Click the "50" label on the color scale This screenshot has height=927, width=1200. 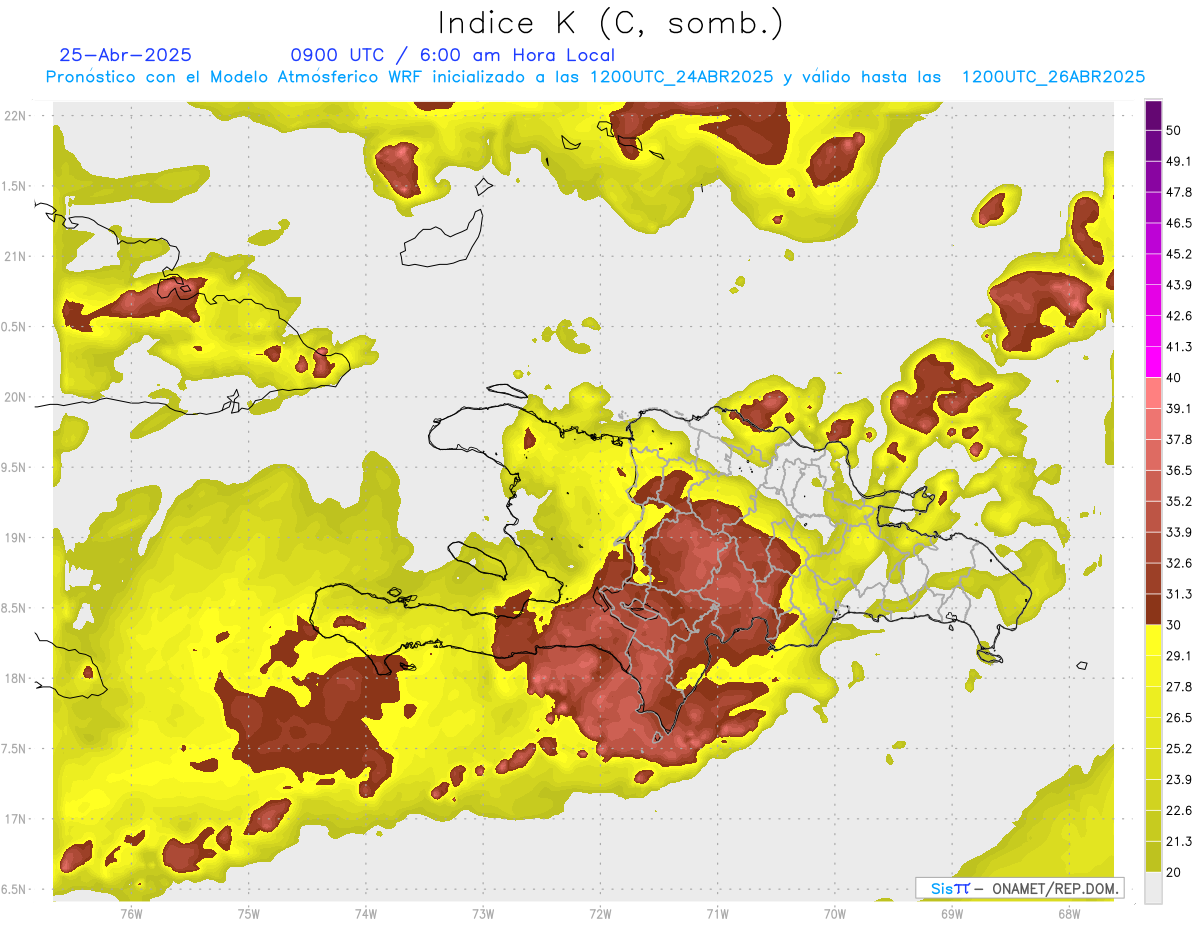click(x=1174, y=131)
